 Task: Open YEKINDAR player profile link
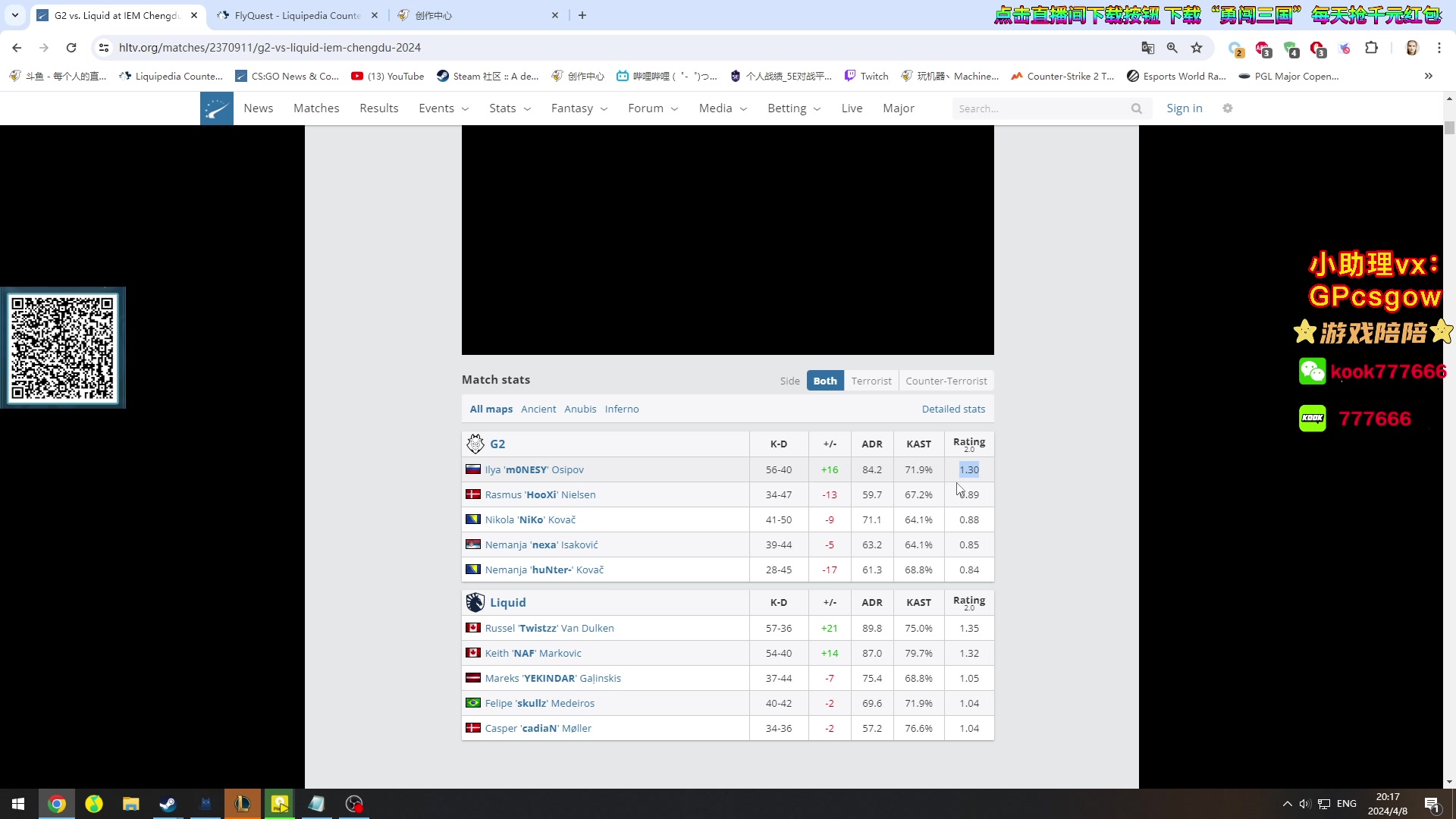(553, 678)
